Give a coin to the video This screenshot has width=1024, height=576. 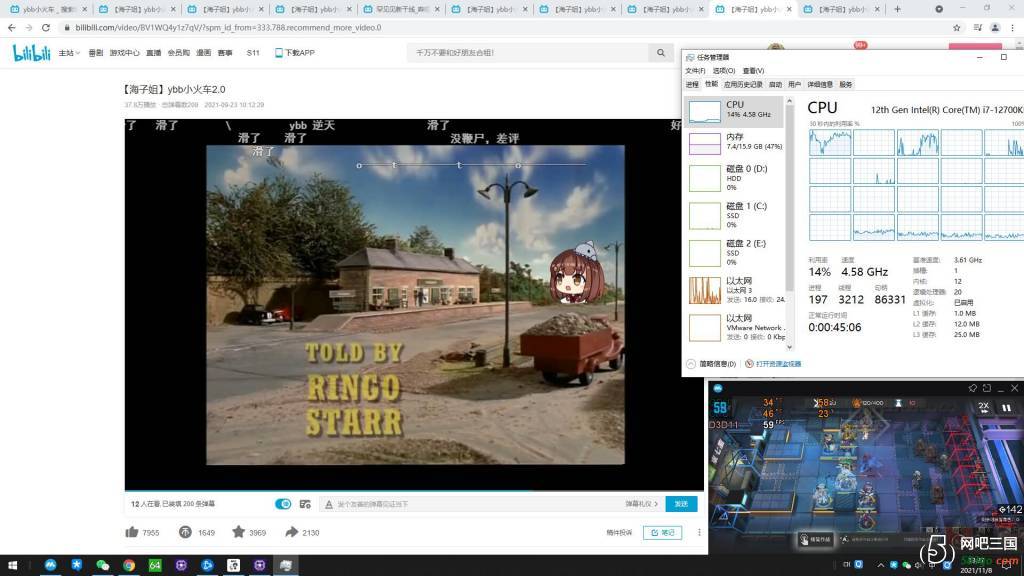click(185, 532)
